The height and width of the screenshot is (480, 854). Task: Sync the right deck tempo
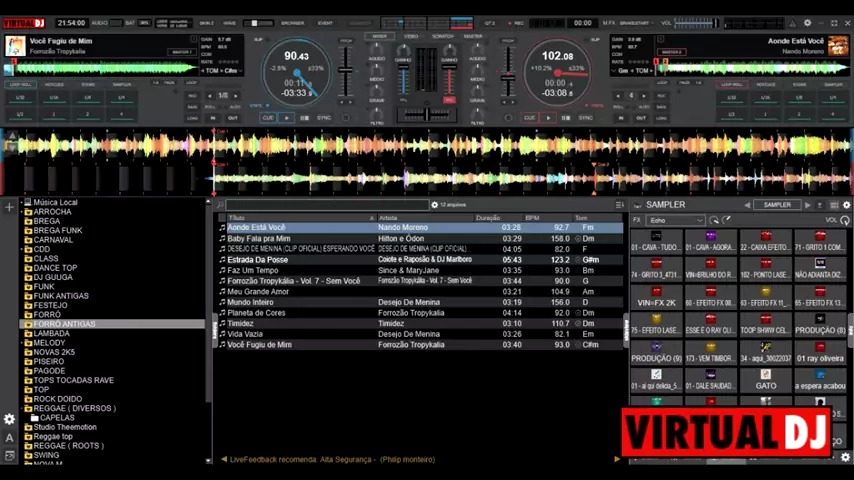coord(585,118)
